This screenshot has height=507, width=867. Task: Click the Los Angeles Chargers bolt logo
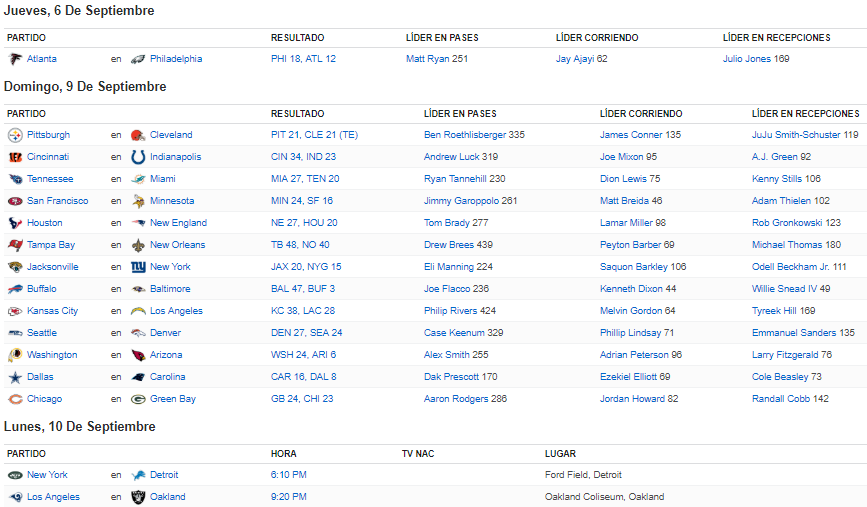click(x=138, y=311)
